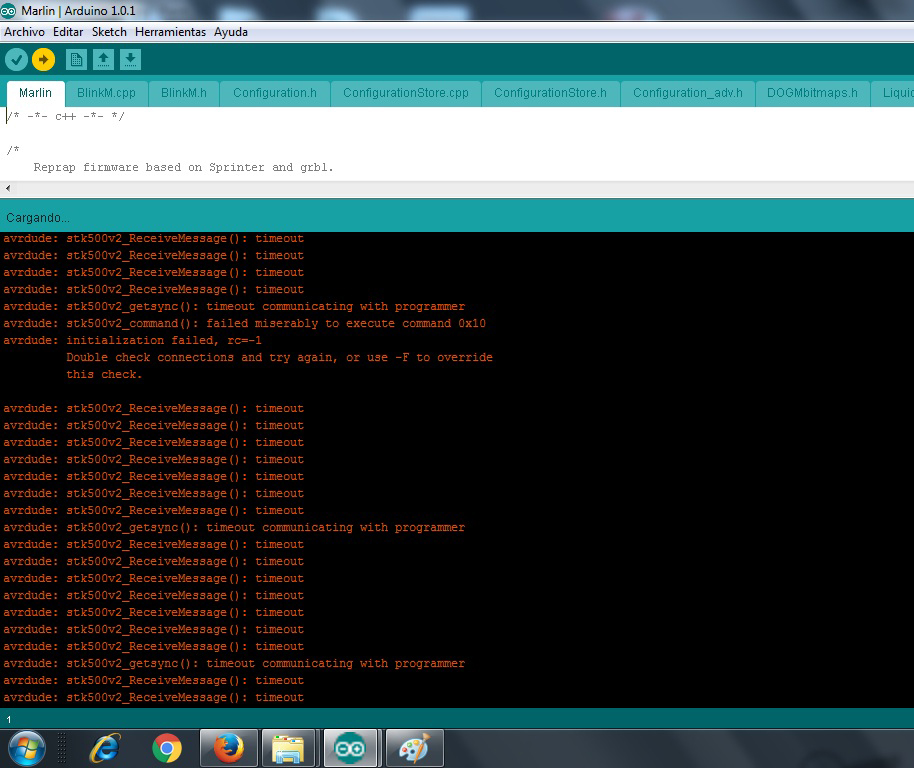Switch to BlinkM.cpp tab

pos(106,93)
